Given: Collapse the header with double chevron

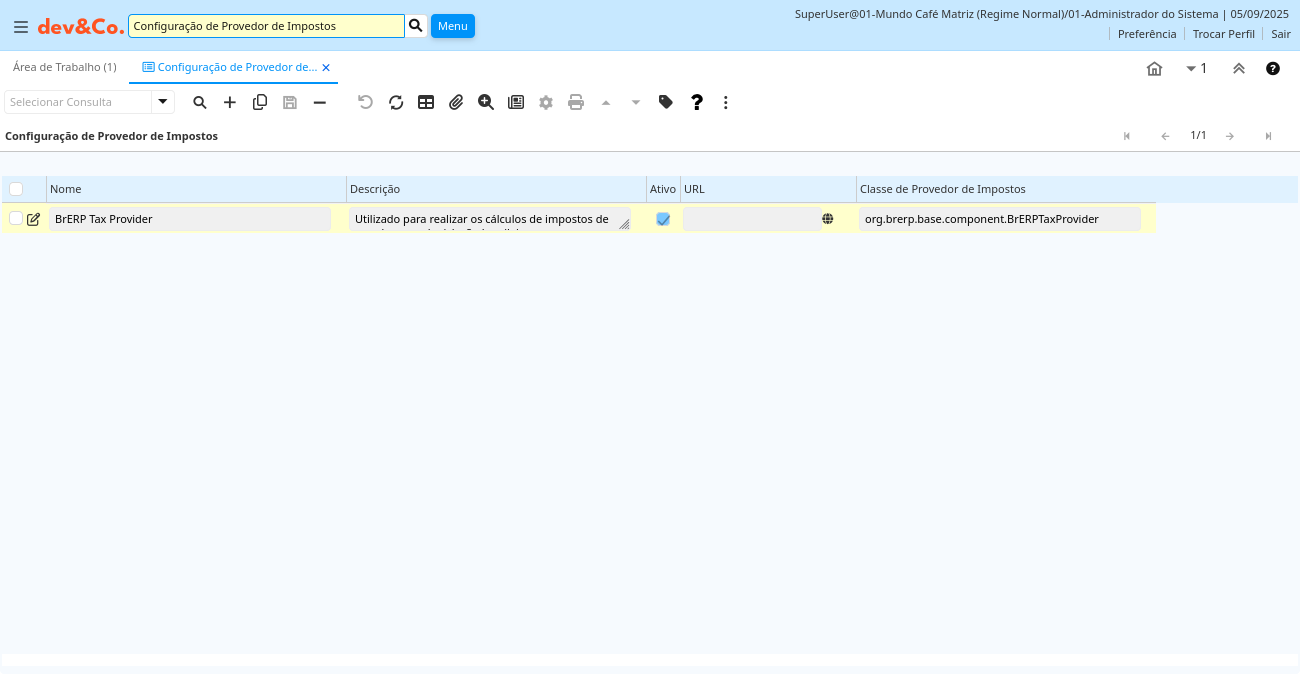Looking at the screenshot, I should pos(1239,68).
